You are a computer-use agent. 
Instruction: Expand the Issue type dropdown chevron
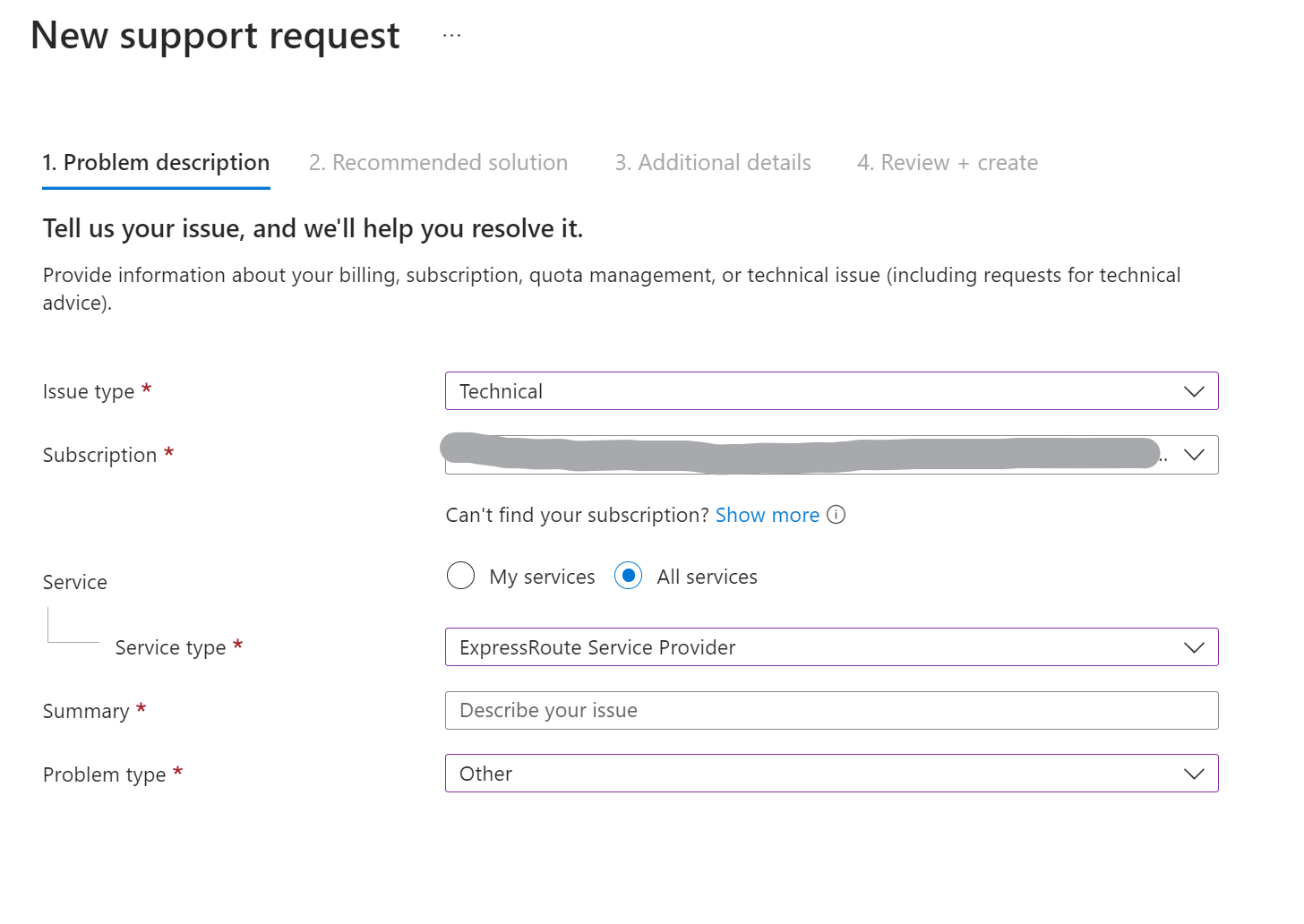click(x=1194, y=391)
